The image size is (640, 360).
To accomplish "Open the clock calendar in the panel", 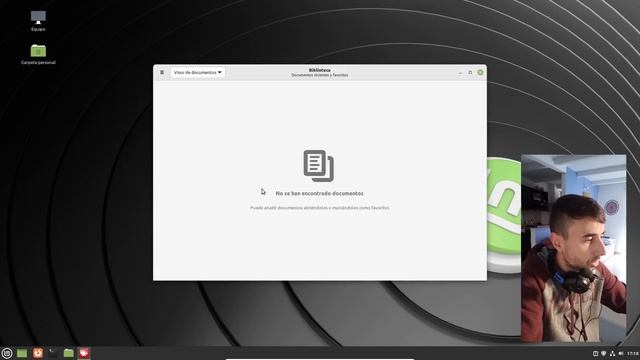I will click(x=633, y=353).
